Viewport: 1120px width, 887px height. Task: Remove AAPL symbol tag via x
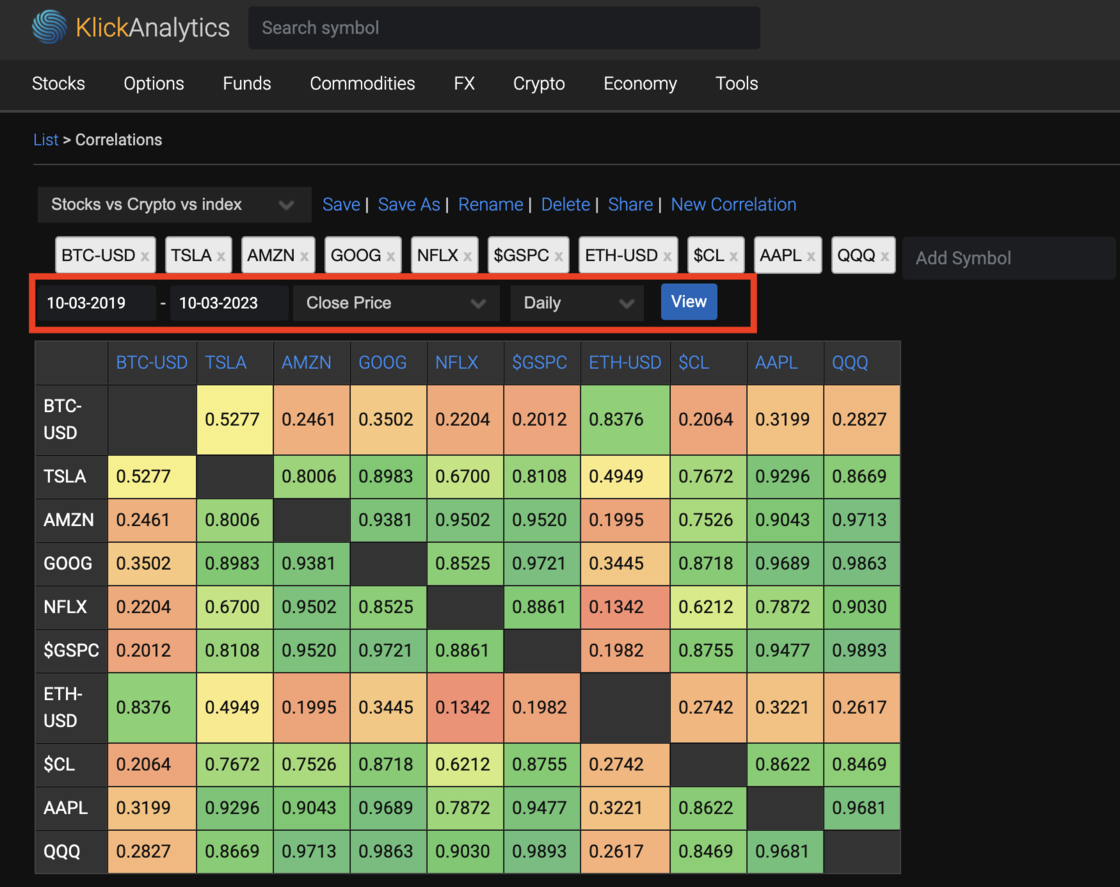pyautogui.click(x=811, y=257)
